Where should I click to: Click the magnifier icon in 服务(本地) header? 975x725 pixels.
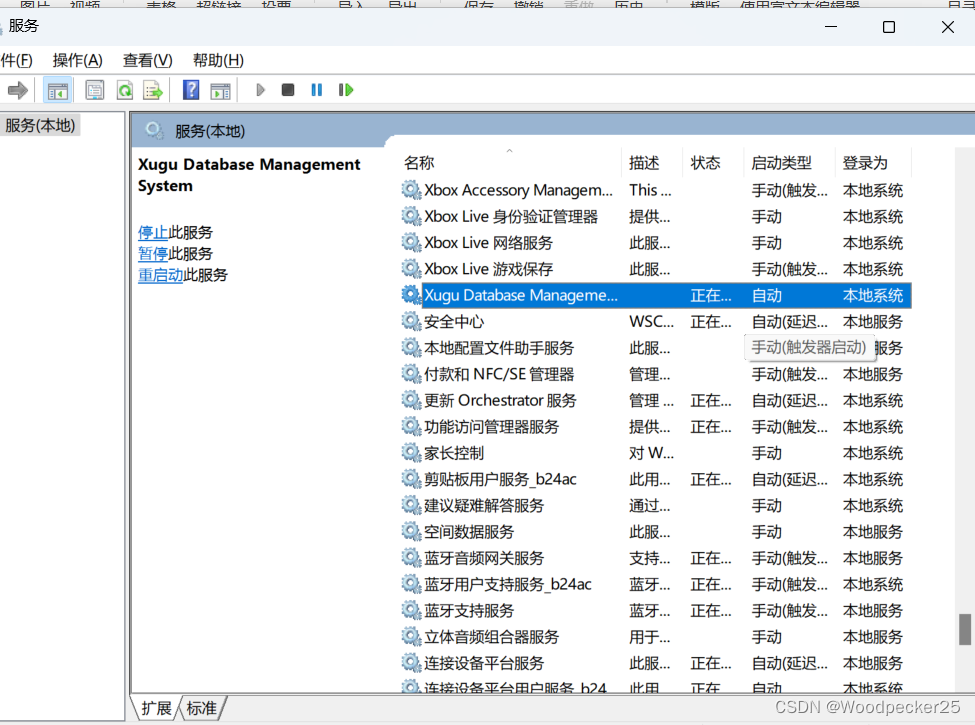[x=154, y=131]
